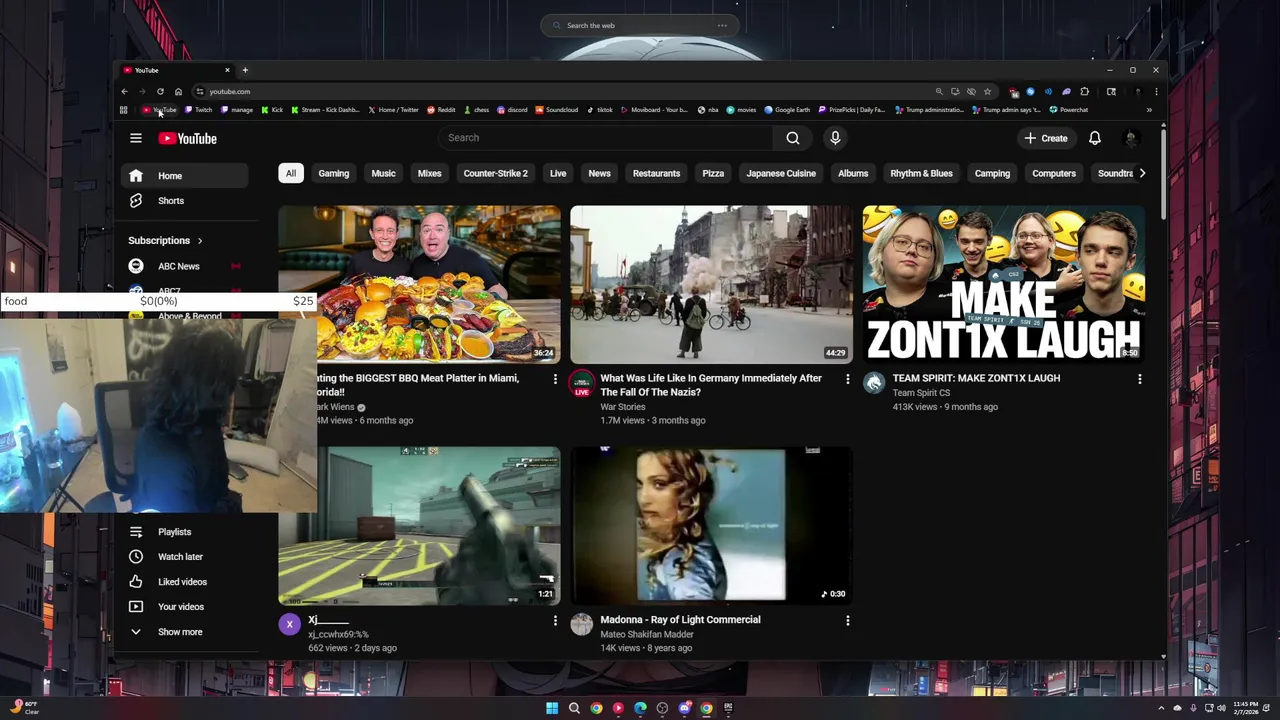Open the Windows Start button
The width and height of the screenshot is (1280, 720).
552,708
